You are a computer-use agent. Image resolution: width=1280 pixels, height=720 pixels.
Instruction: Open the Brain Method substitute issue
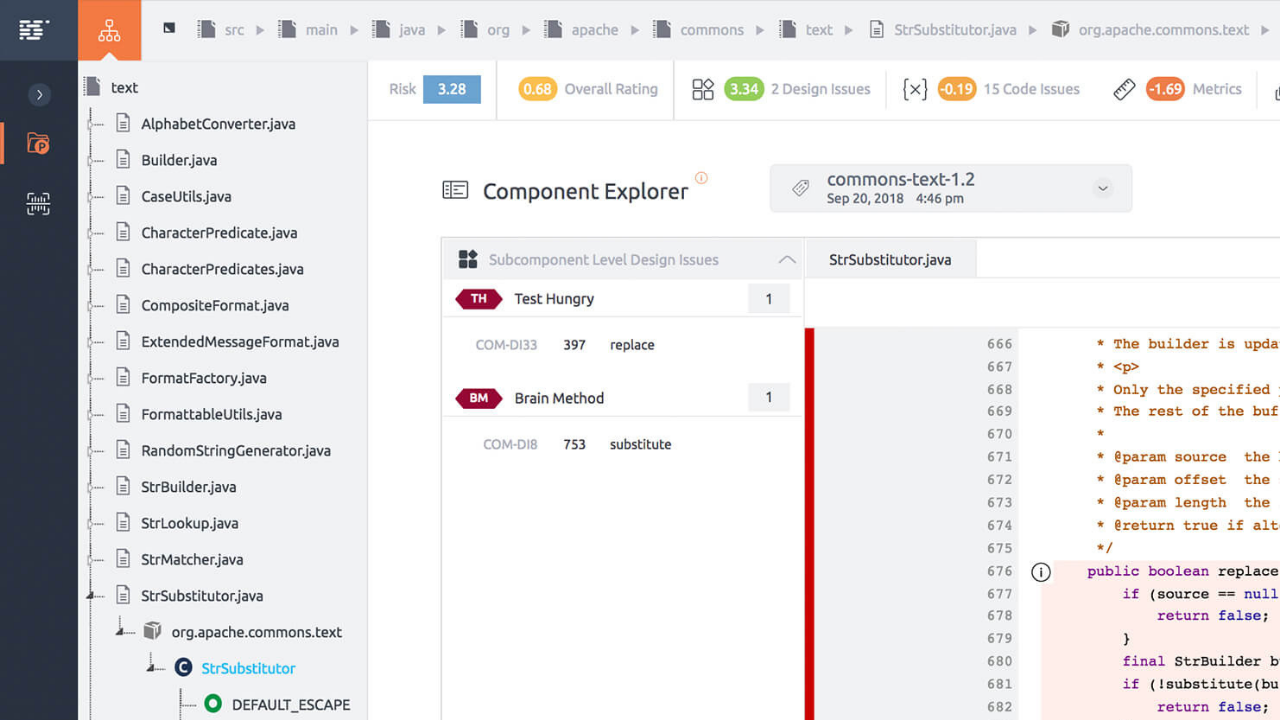(640, 444)
